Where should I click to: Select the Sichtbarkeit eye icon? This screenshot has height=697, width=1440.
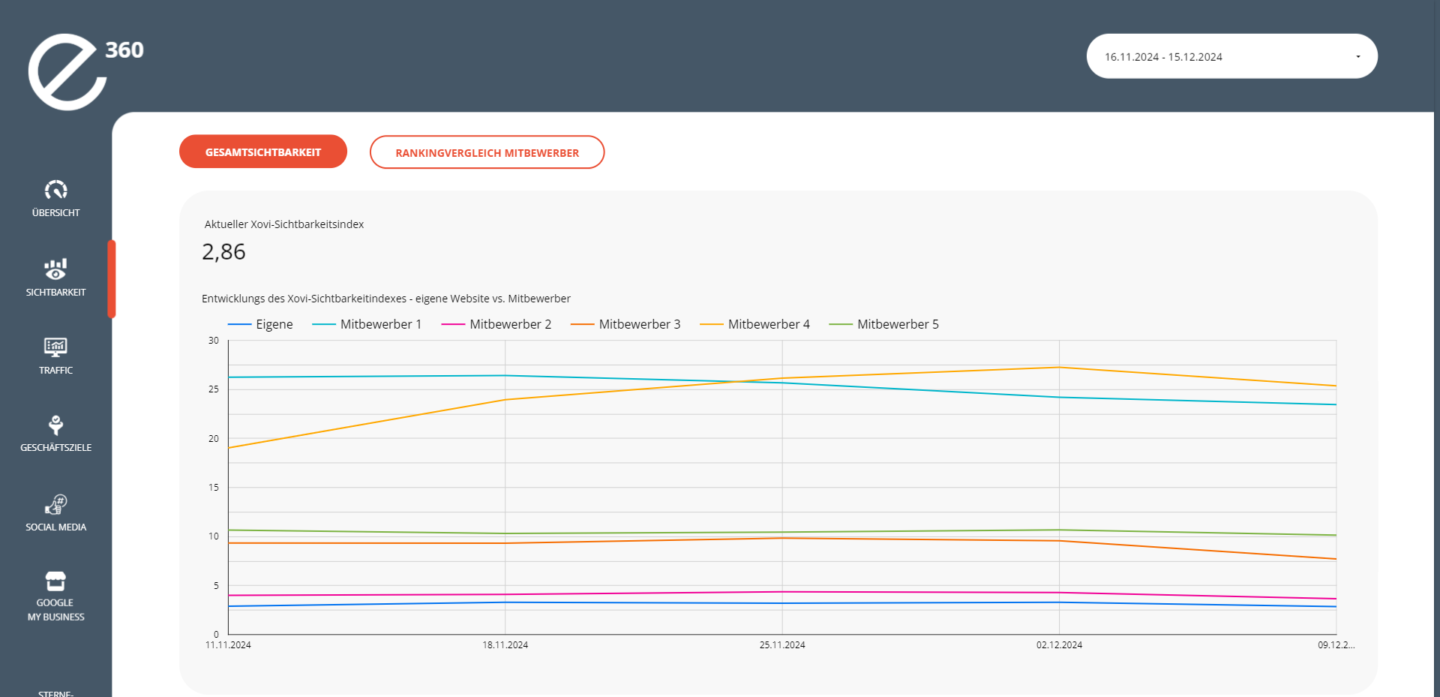click(56, 268)
